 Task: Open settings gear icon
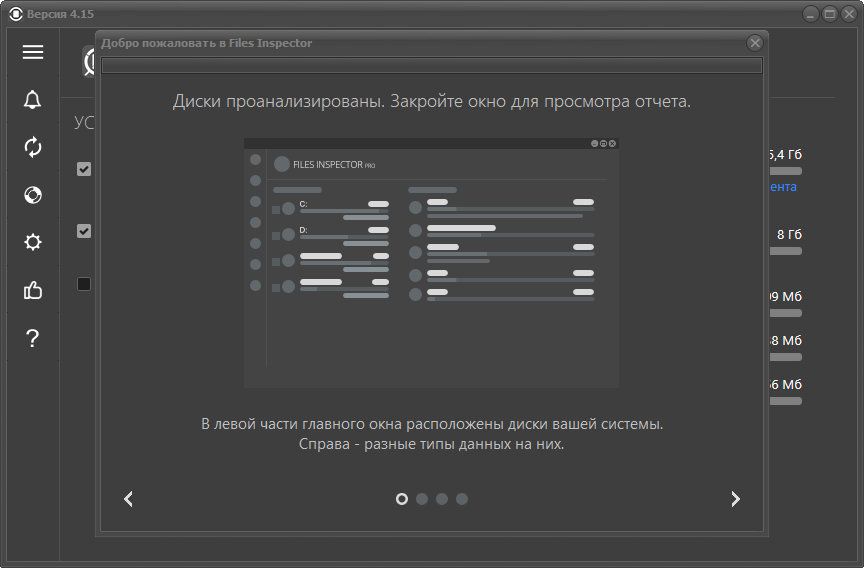(x=33, y=242)
